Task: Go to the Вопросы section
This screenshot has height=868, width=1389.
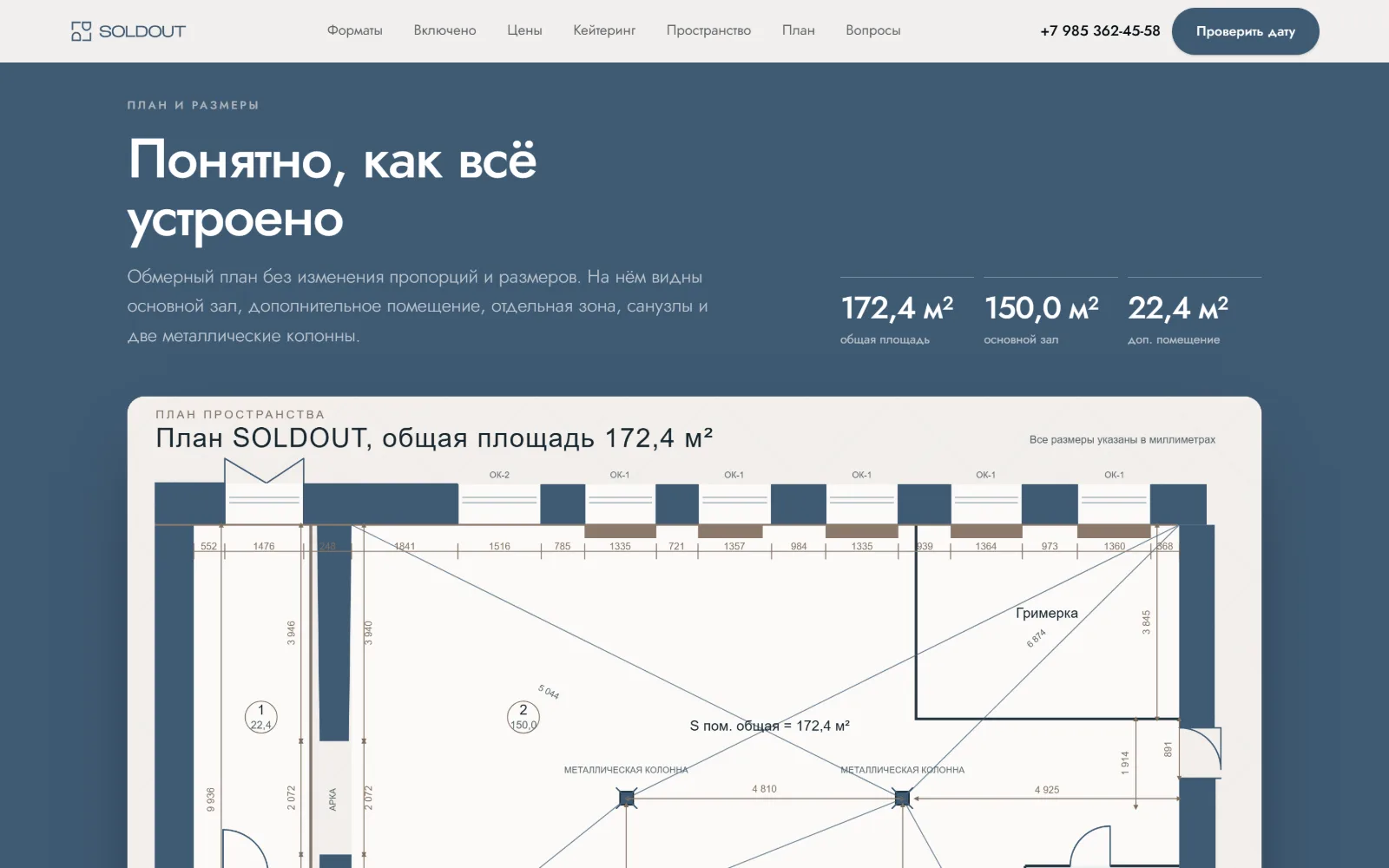Action: [x=872, y=30]
